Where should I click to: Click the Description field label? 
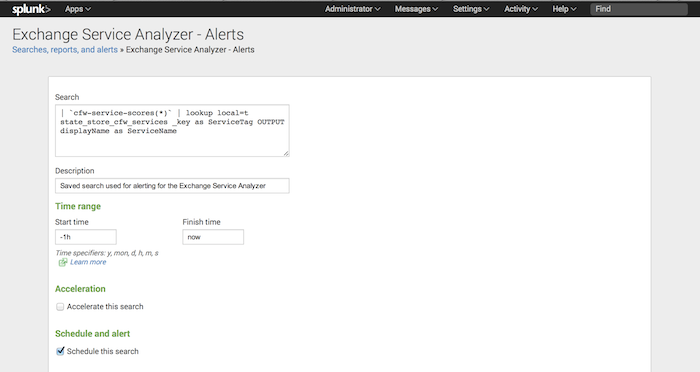tap(75, 171)
